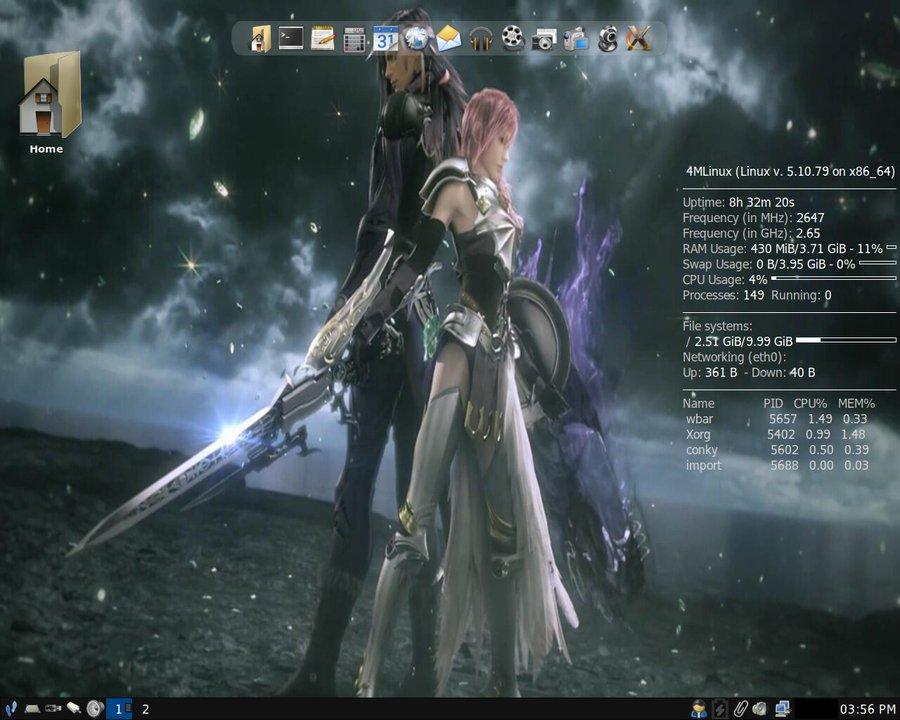Click the MEM% column header

(x=856, y=404)
